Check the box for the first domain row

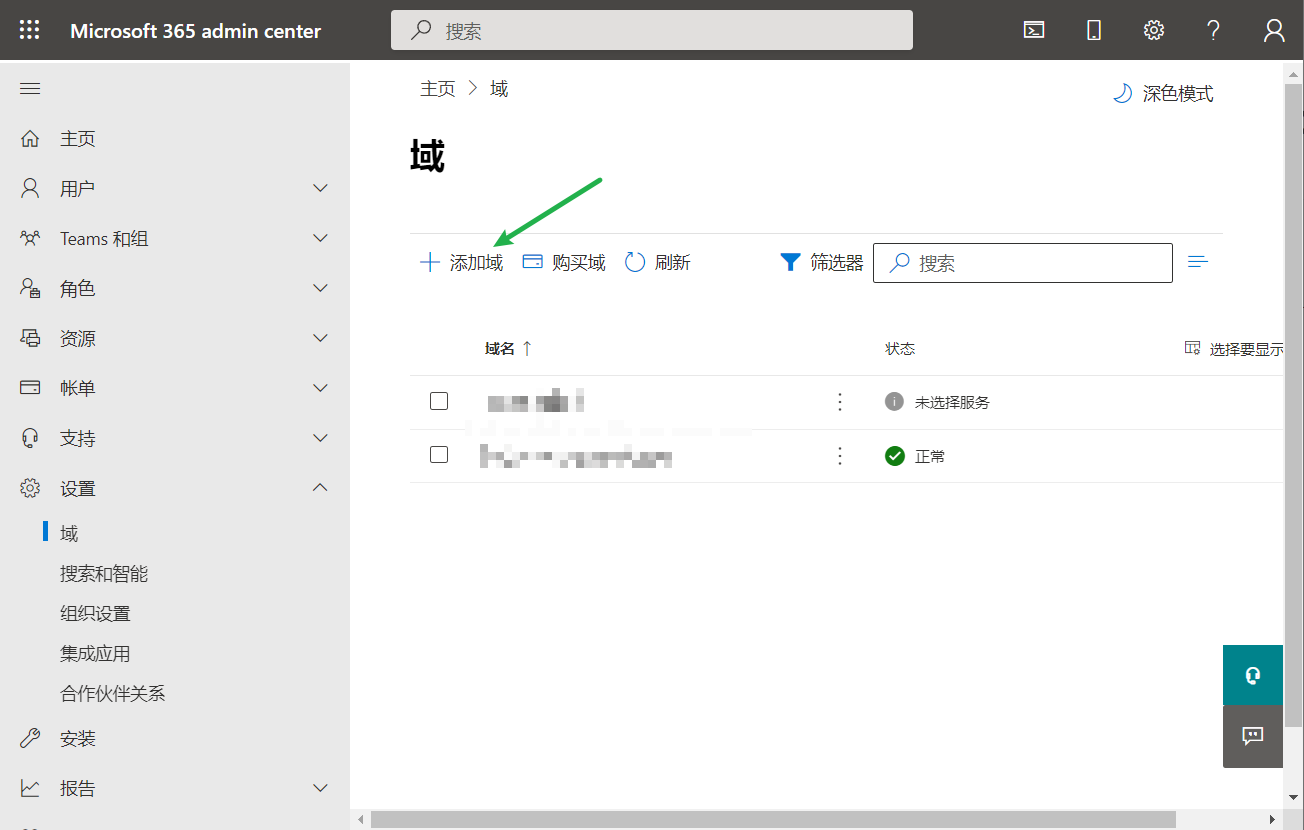coord(439,401)
